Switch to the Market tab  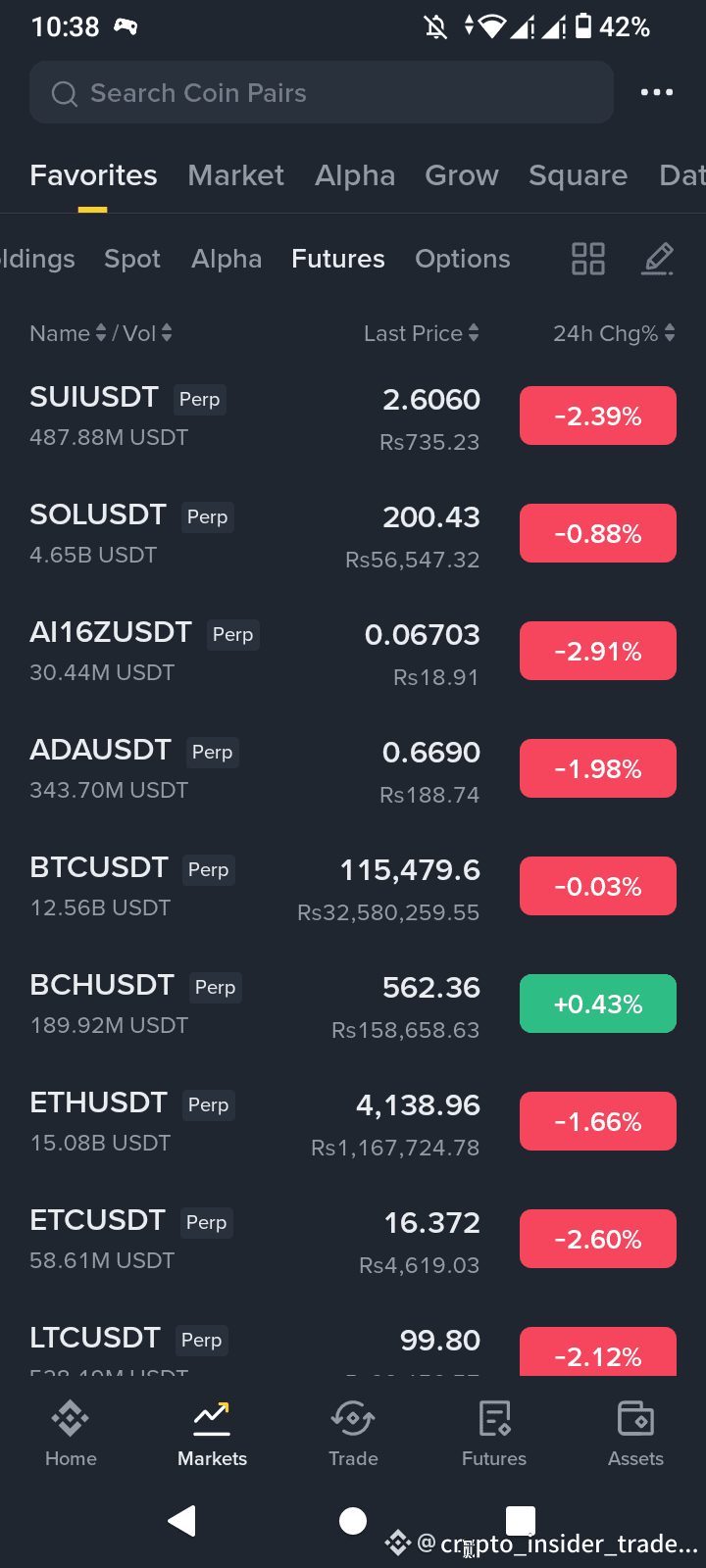[x=235, y=175]
